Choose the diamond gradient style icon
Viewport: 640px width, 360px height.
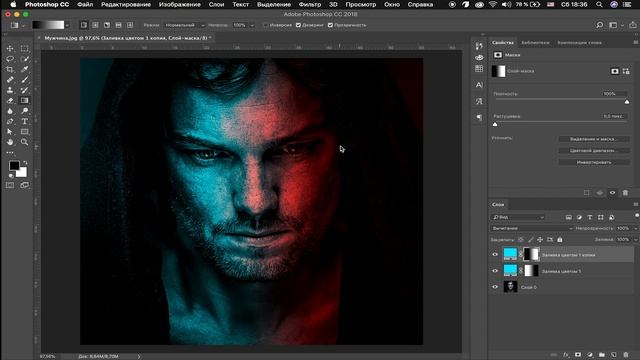click(x=130, y=25)
